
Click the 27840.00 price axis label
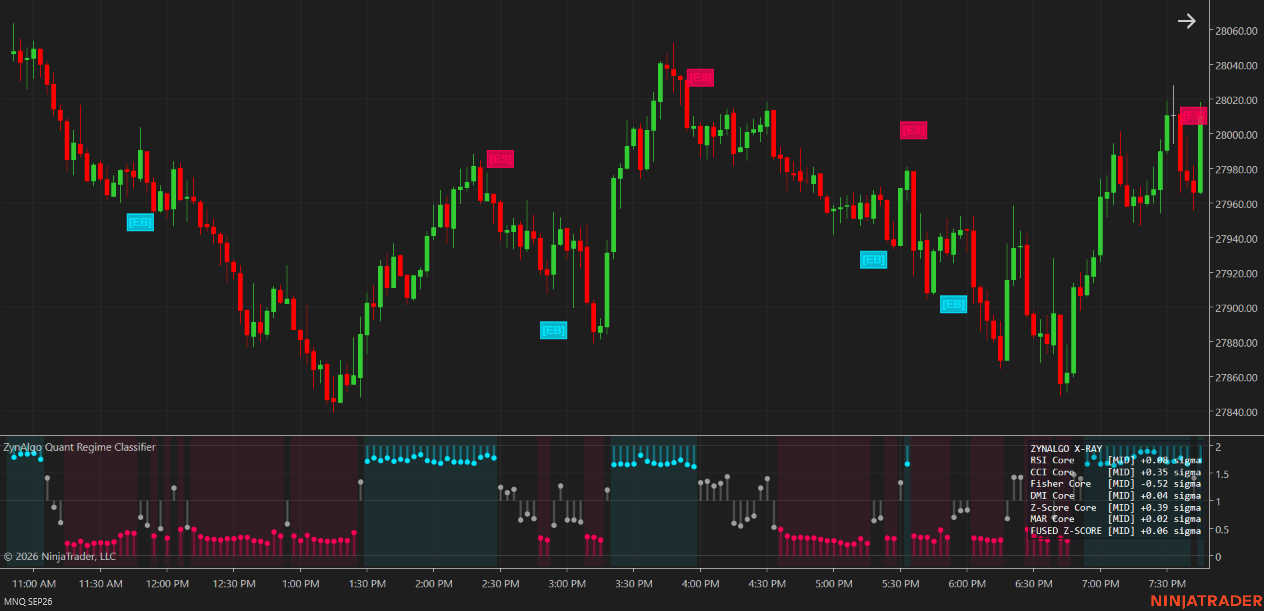tap(1236, 412)
